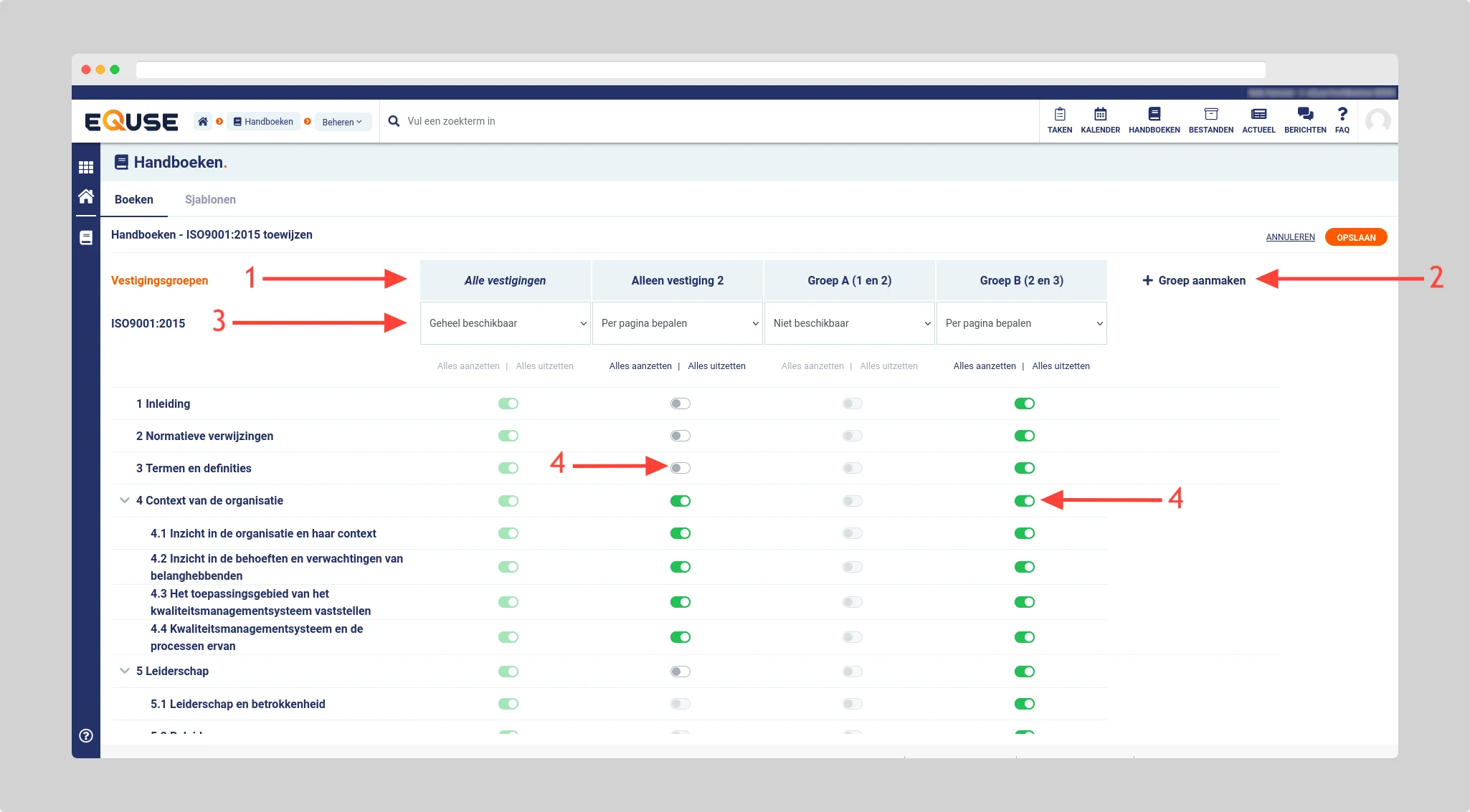Enable 1 Inleiding for Alleen vestiging 2
This screenshot has width=1470, height=812.
point(680,403)
